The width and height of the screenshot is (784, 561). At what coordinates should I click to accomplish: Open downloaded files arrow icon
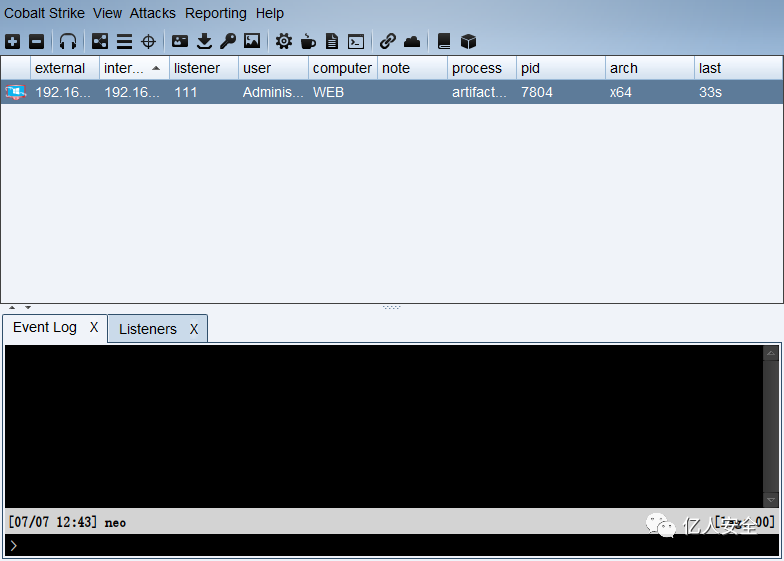pyautogui.click(x=204, y=41)
